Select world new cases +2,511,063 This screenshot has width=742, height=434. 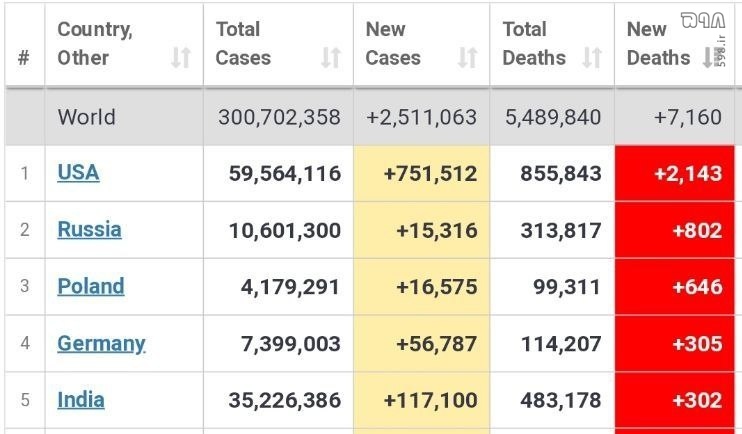click(421, 117)
